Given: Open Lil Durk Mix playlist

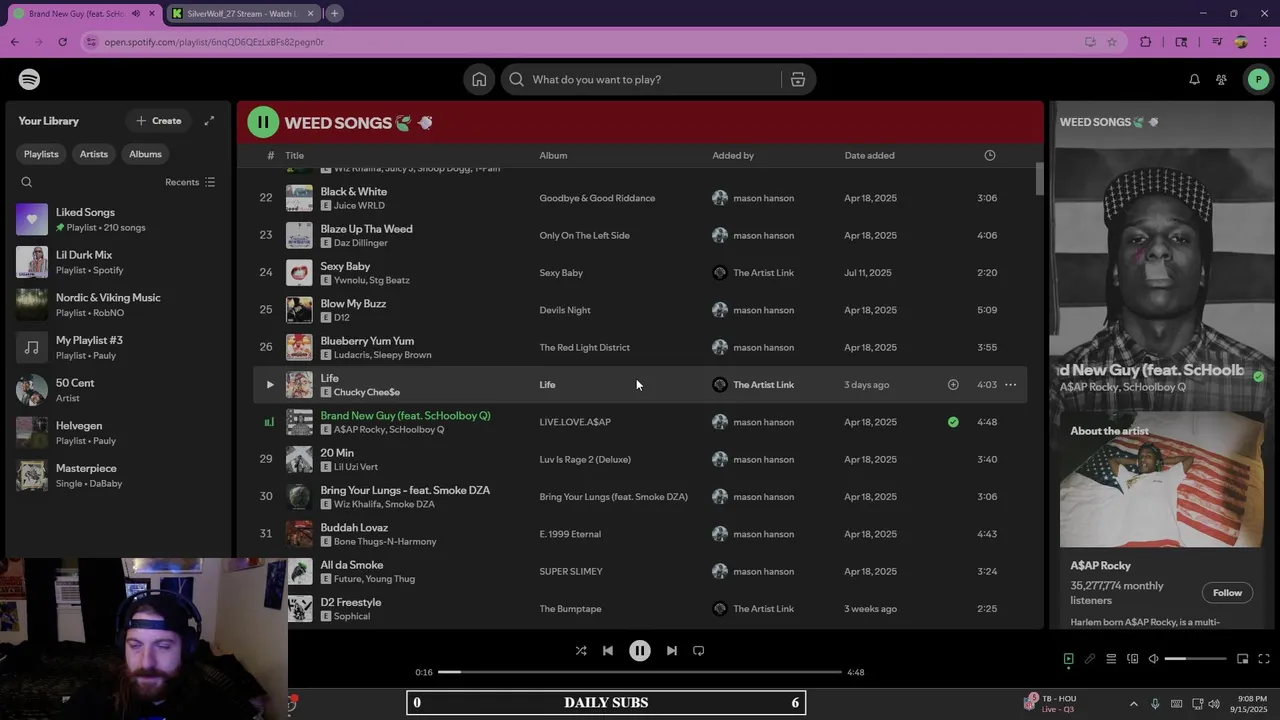Looking at the screenshot, I should click(x=118, y=262).
